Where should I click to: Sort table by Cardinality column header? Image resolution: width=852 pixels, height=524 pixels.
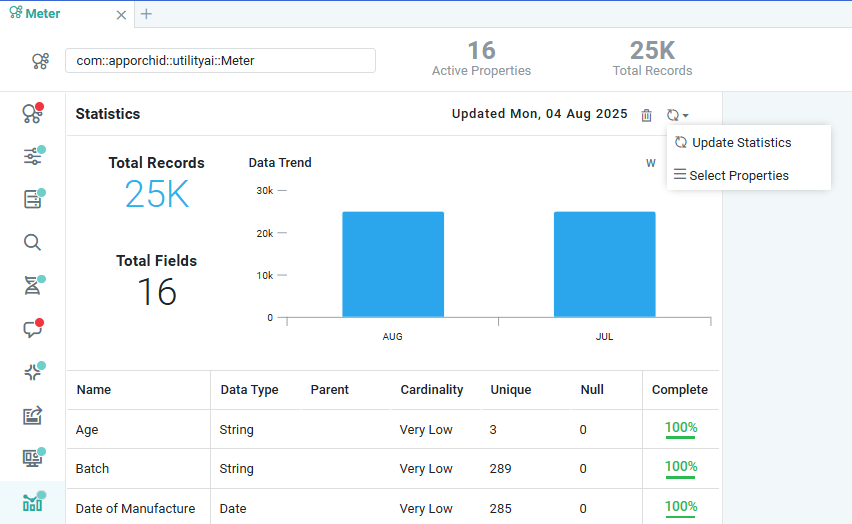click(431, 390)
